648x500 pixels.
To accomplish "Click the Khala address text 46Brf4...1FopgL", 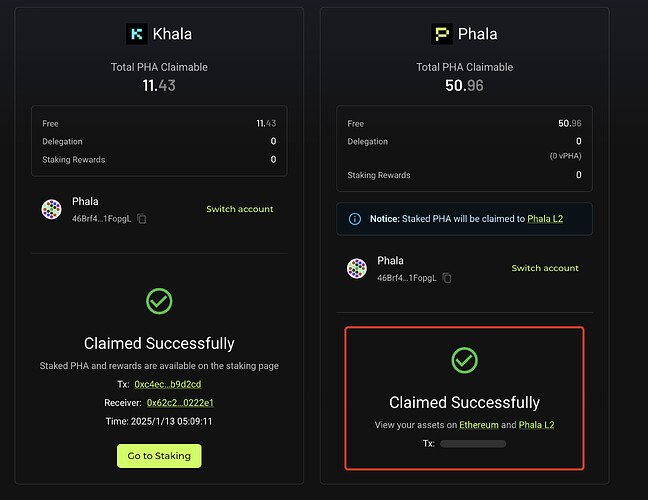I will [x=101, y=218].
